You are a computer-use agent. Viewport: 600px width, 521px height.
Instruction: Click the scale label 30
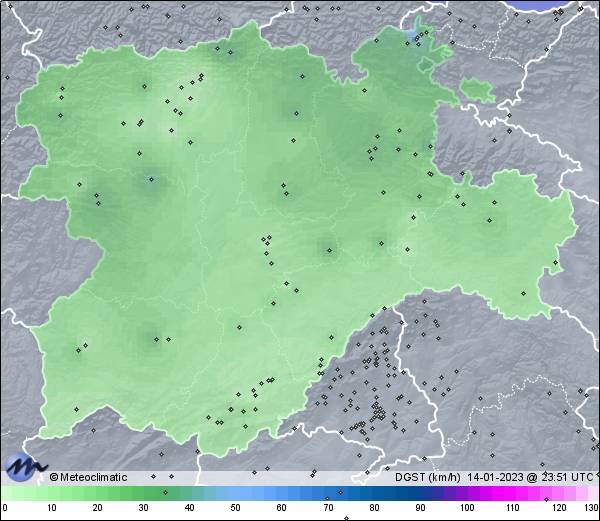tap(143, 508)
